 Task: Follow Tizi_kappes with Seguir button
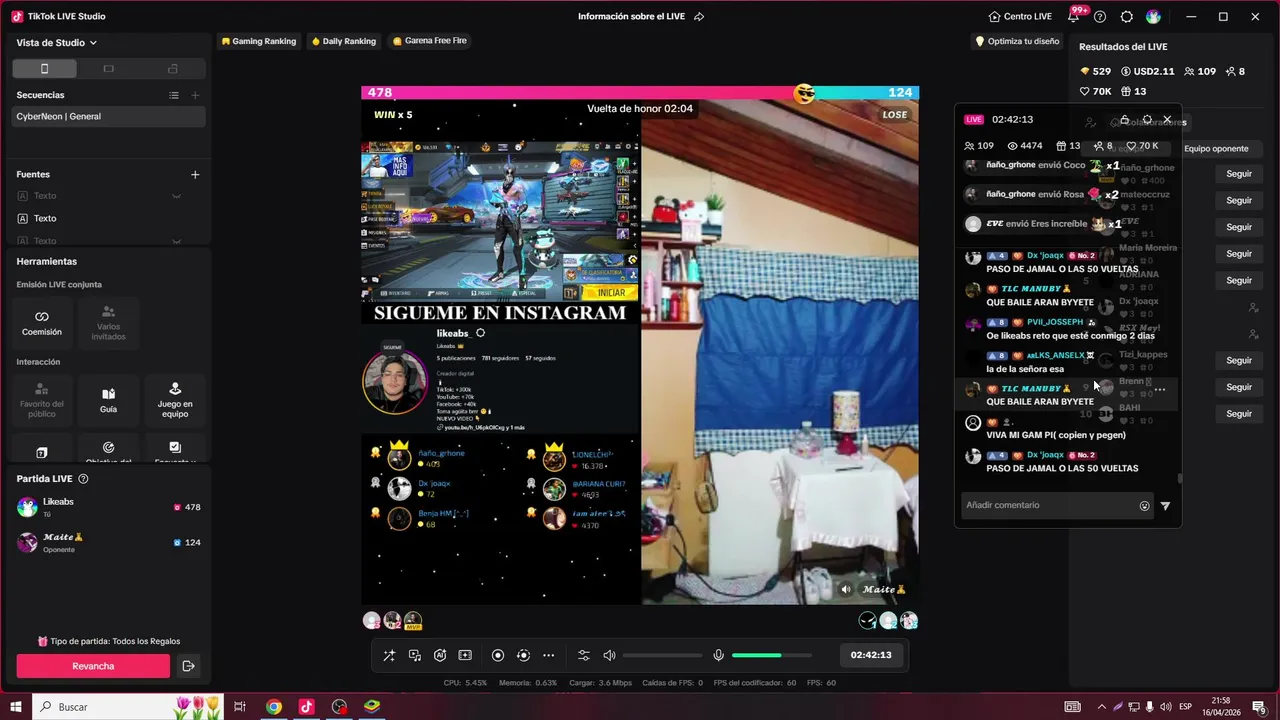1239,360
